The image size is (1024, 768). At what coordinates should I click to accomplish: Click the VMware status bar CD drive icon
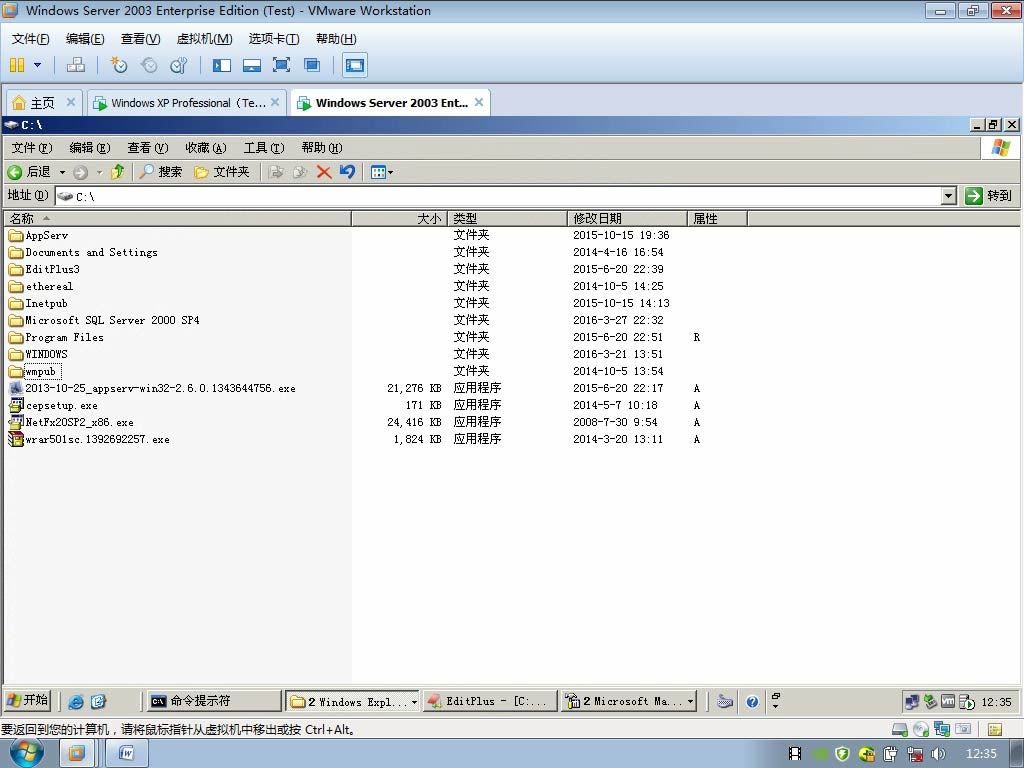point(921,729)
